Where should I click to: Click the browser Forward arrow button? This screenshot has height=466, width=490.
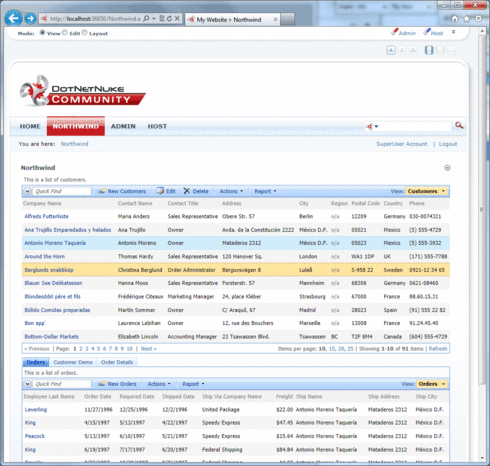pyautogui.click(x=30, y=18)
